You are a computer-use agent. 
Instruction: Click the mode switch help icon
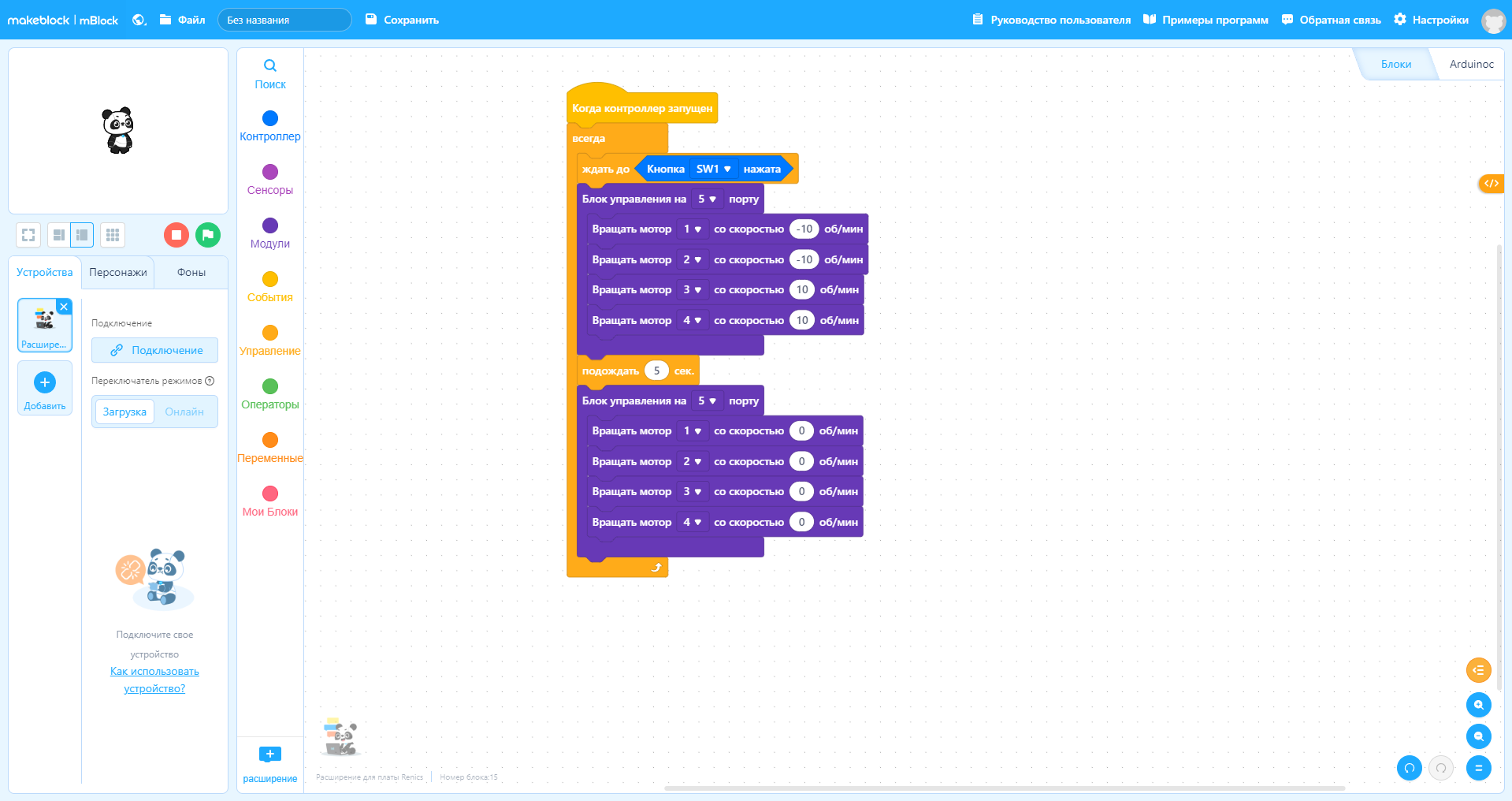click(210, 381)
